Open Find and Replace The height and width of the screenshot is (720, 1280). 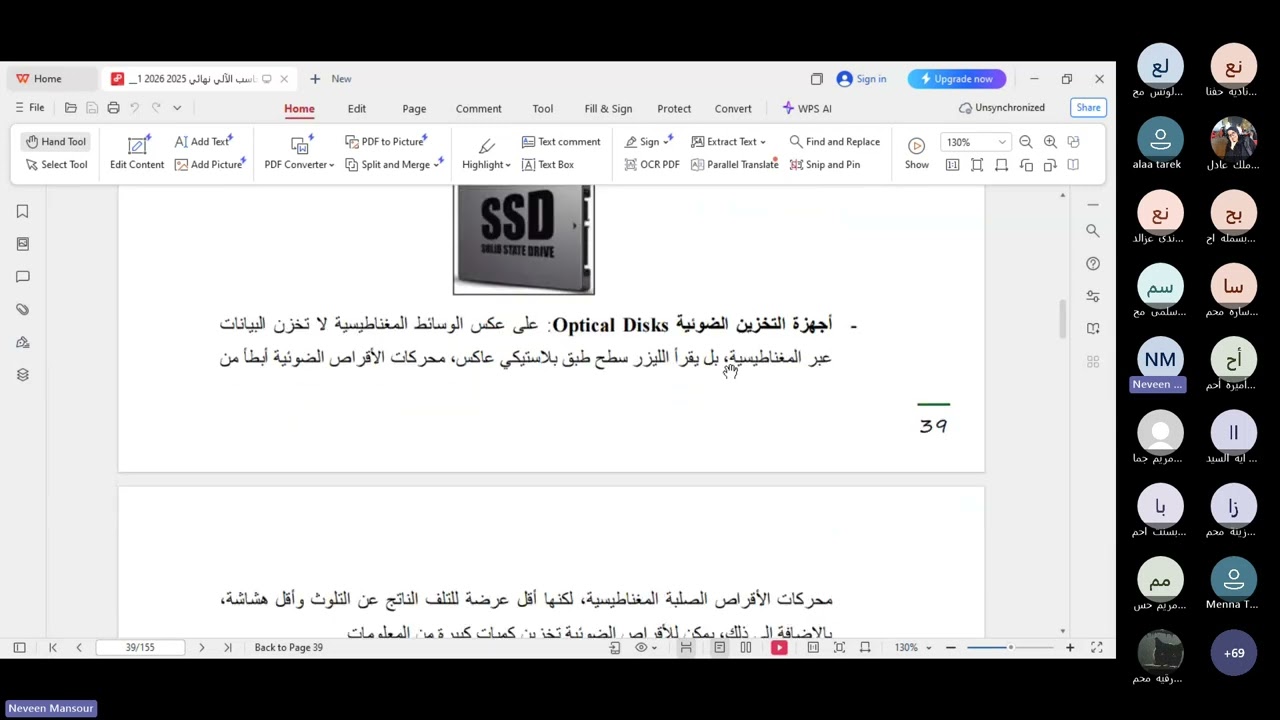pos(835,142)
